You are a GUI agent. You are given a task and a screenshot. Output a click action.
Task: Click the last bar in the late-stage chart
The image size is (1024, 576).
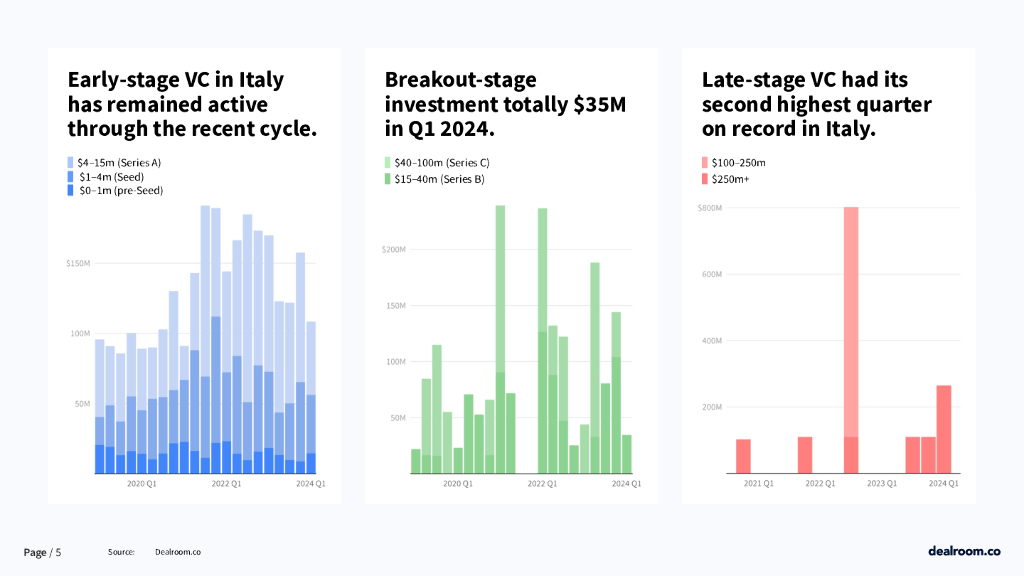click(x=944, y=429)
